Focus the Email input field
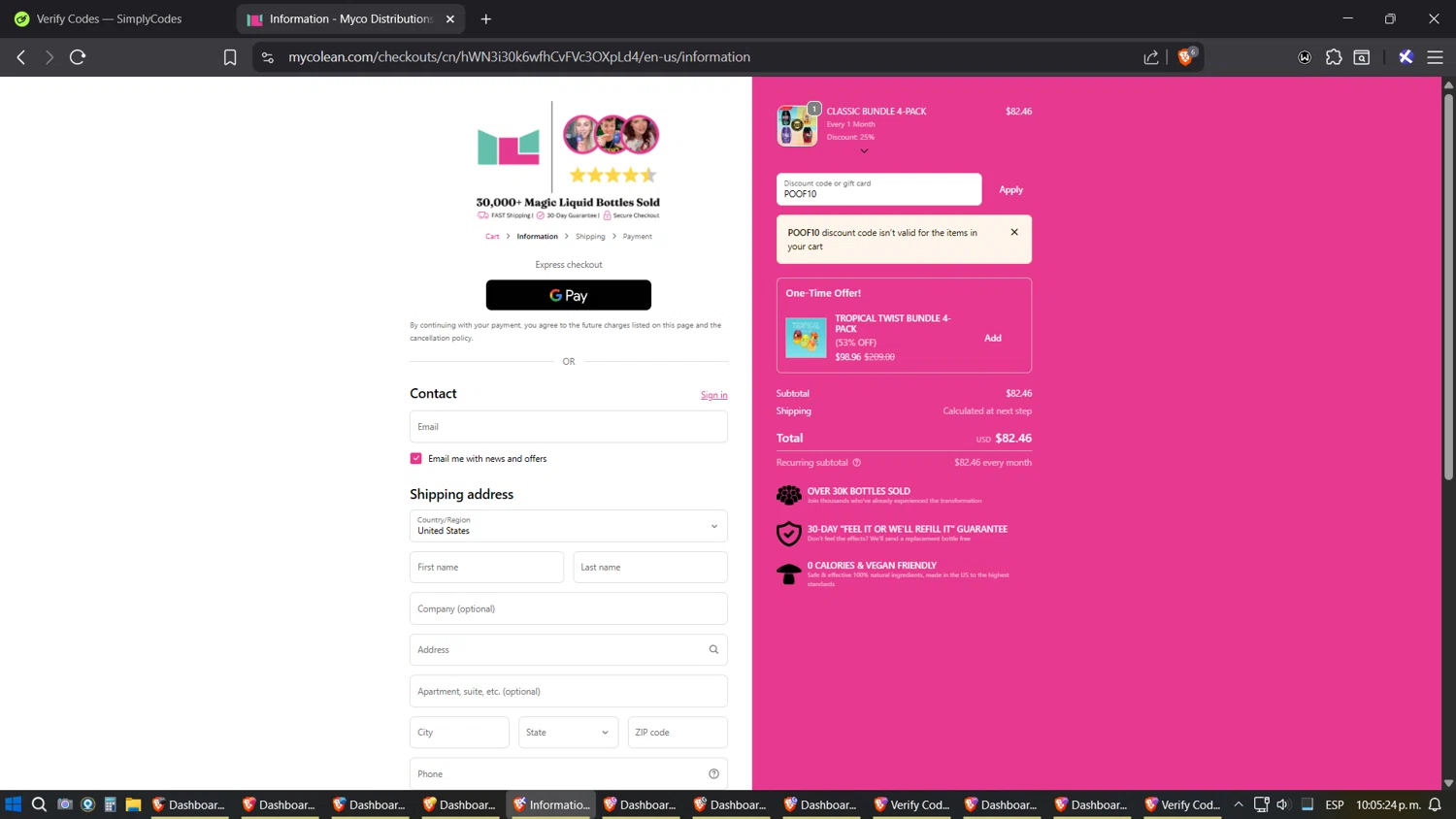 [x=569, y=427]
